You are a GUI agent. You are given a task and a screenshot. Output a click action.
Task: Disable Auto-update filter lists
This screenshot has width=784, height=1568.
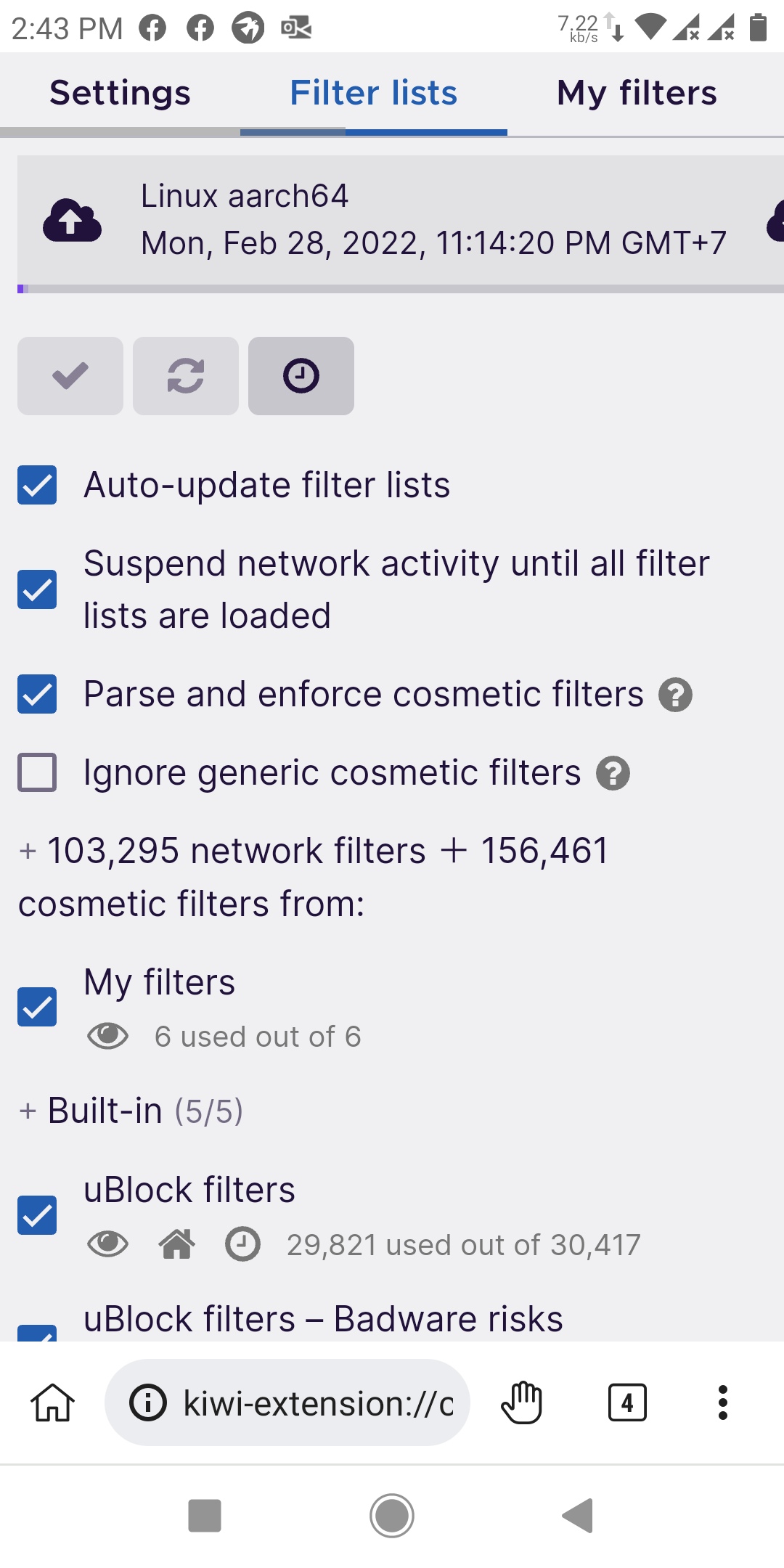pos(37,484)
